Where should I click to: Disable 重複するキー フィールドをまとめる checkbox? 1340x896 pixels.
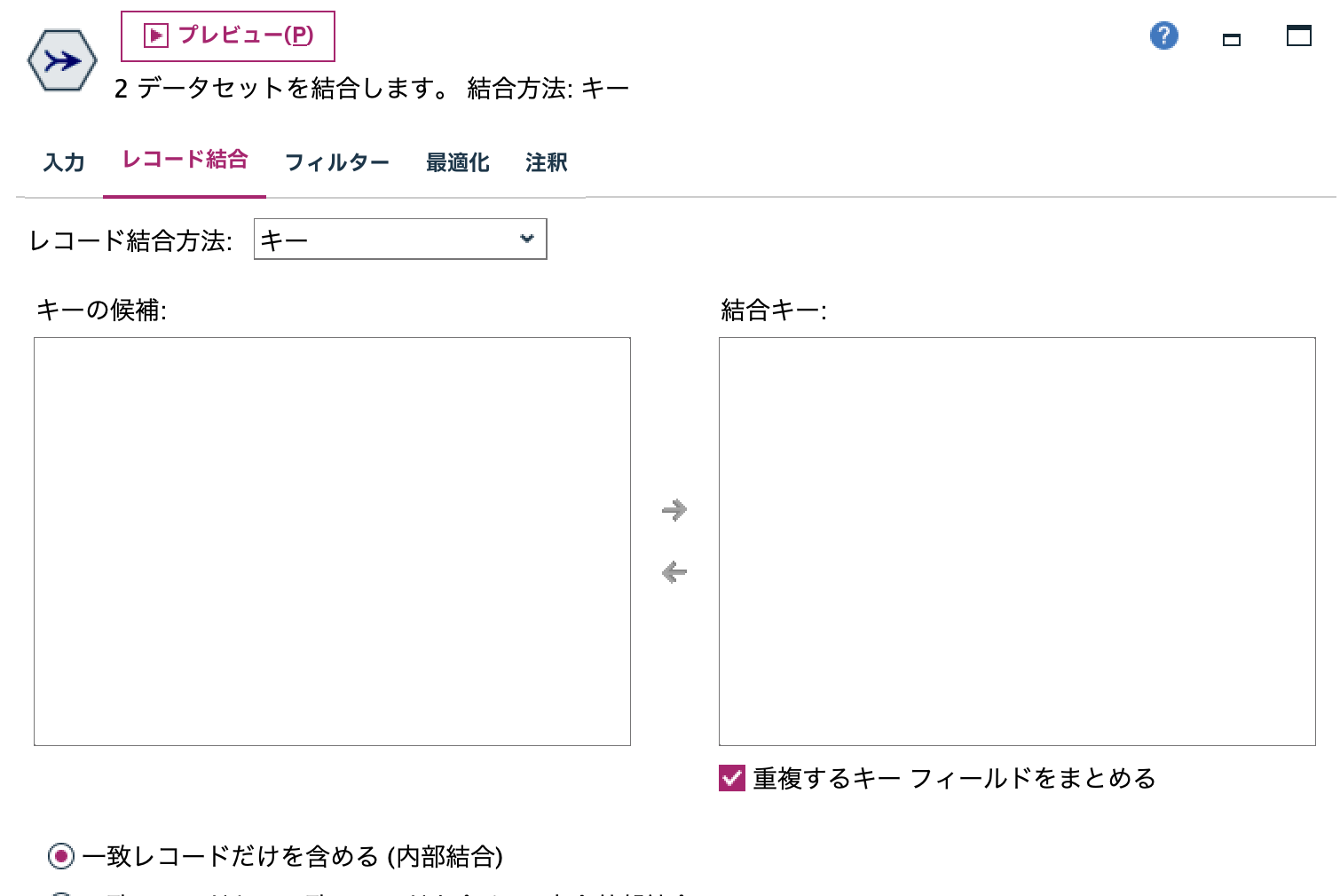tap(729, 778)
